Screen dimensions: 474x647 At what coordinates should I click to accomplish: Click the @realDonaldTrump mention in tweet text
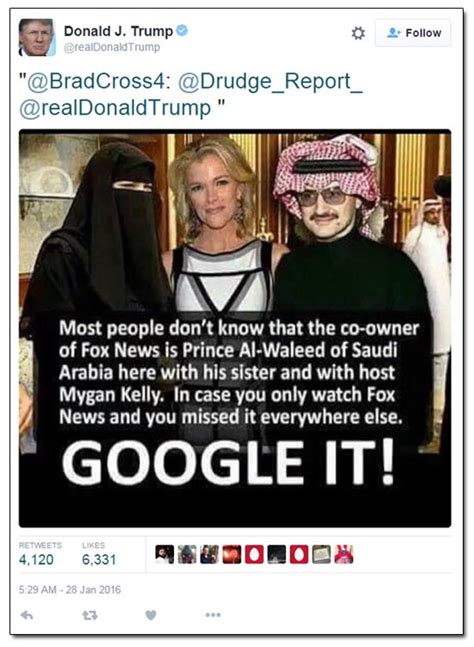pos(115,108)
